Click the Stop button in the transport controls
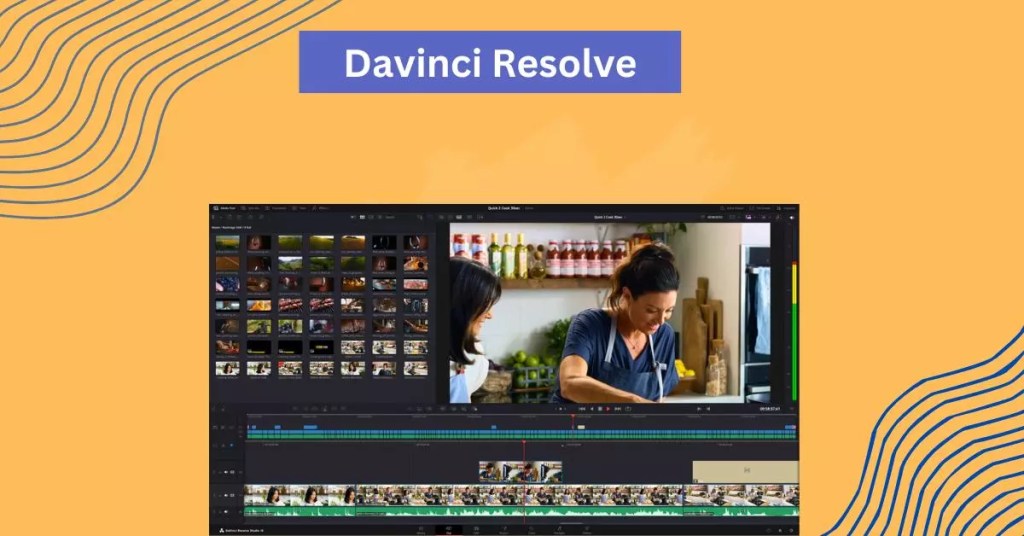 [x=600, y=409]
